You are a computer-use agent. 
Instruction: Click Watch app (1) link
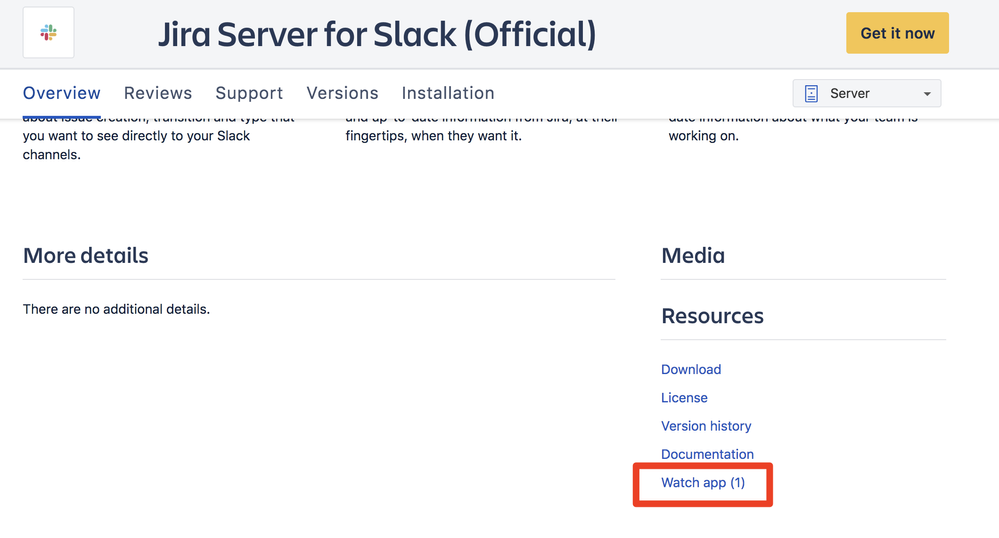pos(703,483)
